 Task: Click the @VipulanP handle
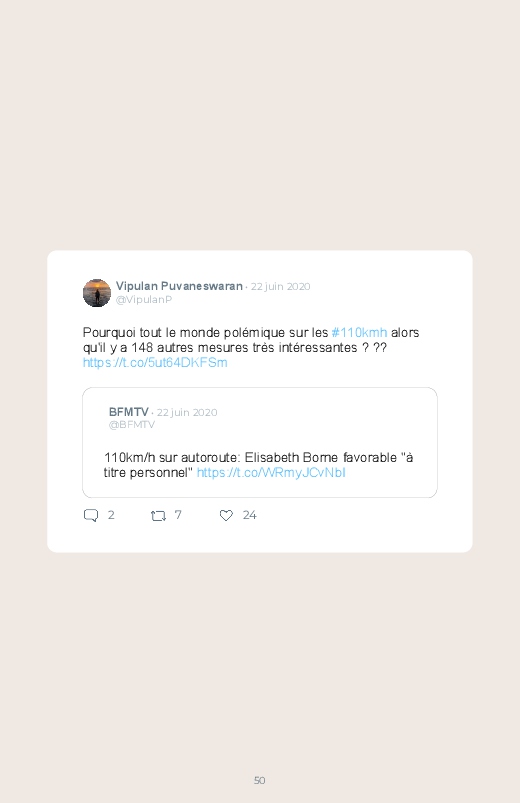tap(144, 300)
